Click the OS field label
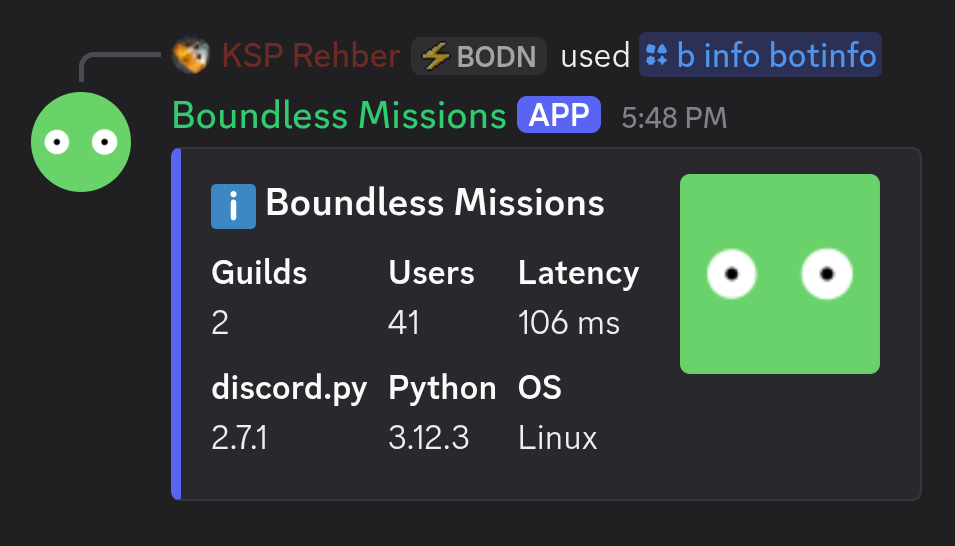Viewport: 955px width, 546px height. (x=540, y=388)
